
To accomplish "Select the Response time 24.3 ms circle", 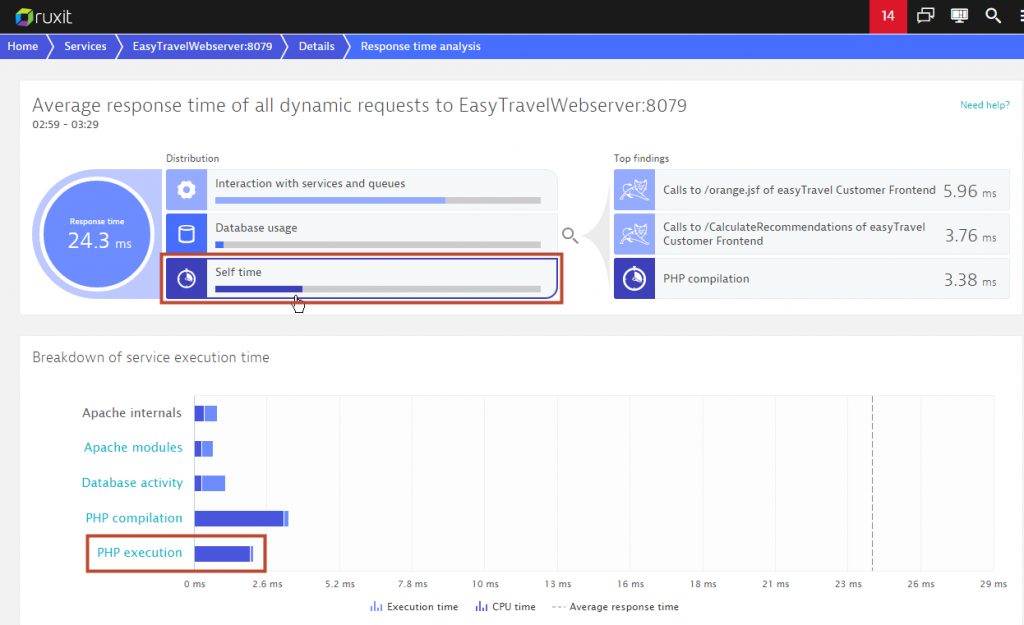I will (x=97, y=234).
